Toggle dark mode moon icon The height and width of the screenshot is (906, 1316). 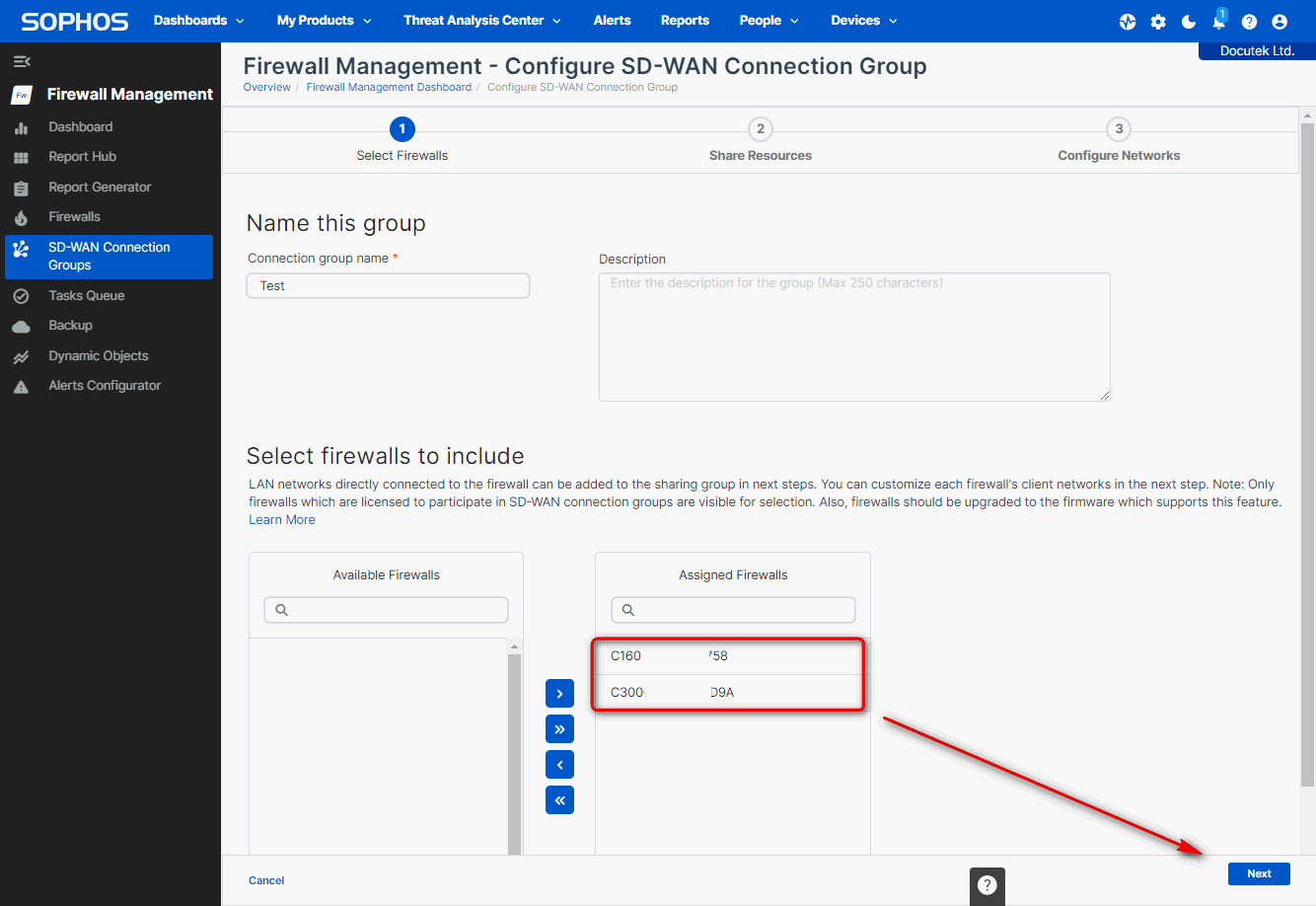(1189, 21)
